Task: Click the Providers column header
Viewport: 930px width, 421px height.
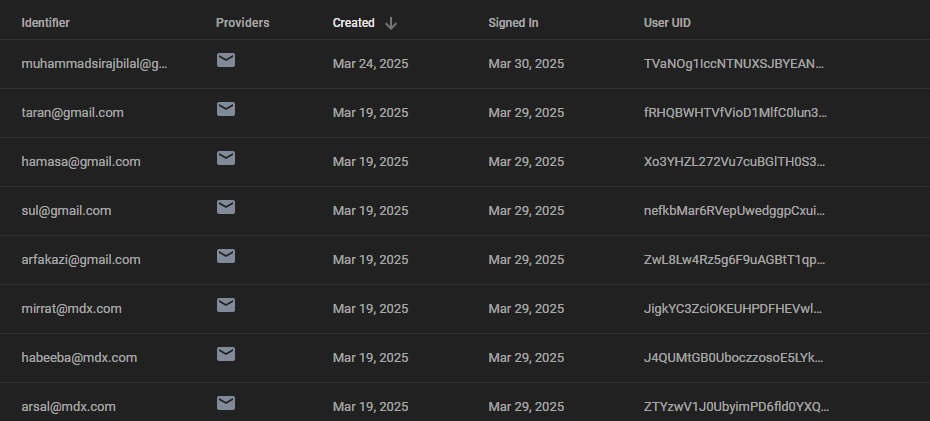Action: coord(242,23)
